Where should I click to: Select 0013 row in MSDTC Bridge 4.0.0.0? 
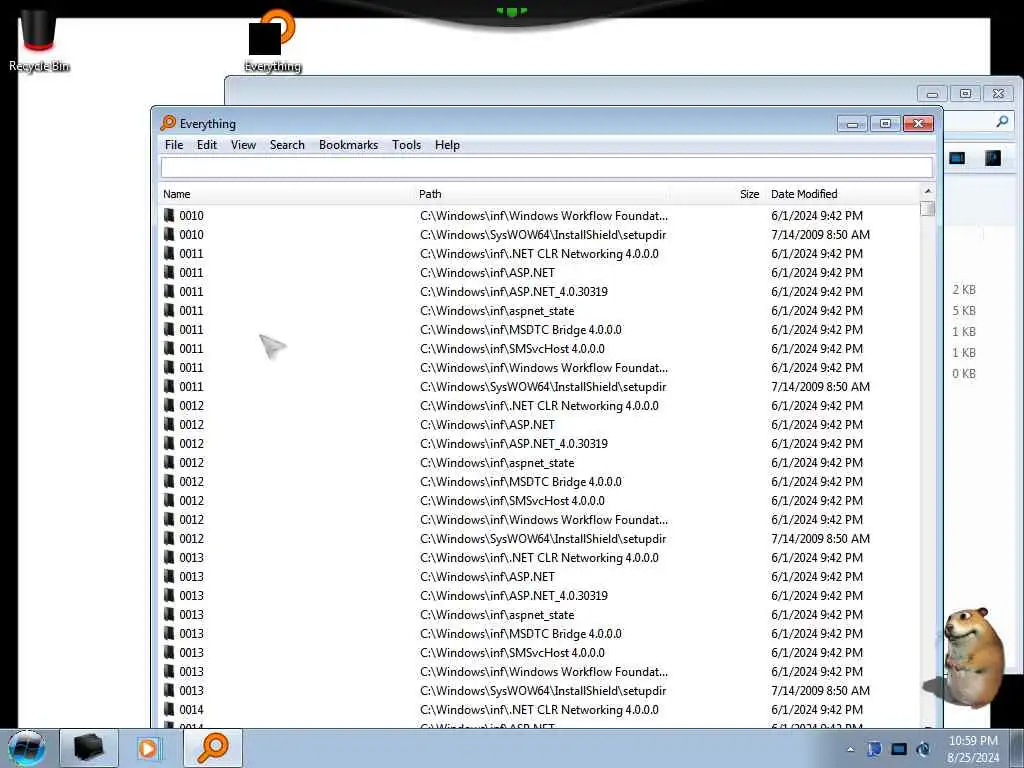(x=539, y=633)
